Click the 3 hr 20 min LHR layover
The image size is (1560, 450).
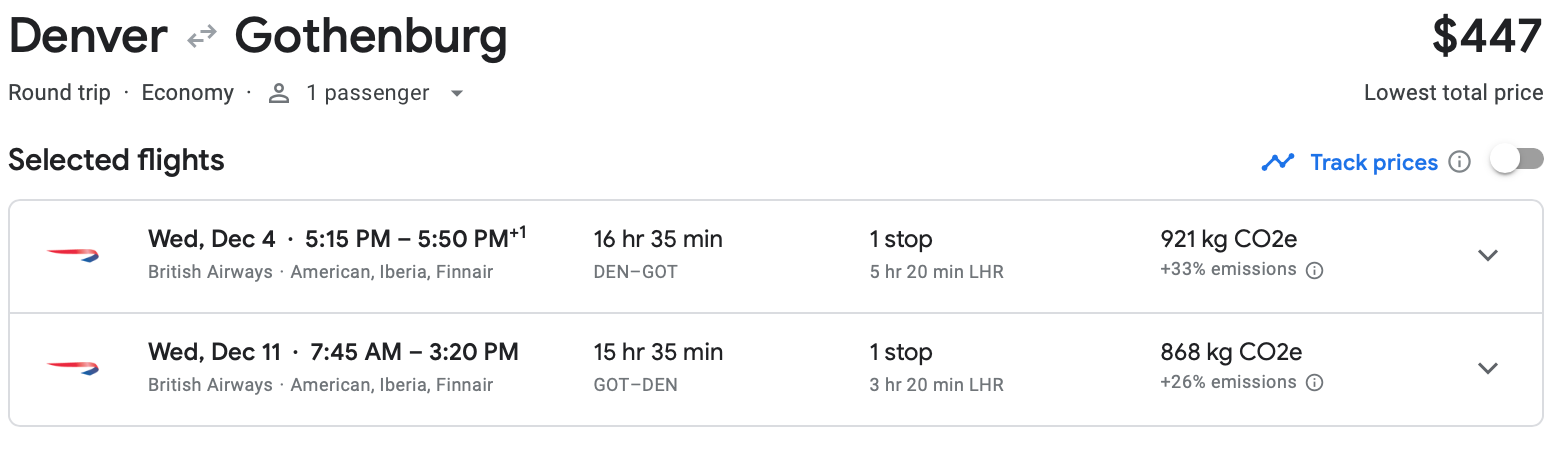click(x=936, y=385)
